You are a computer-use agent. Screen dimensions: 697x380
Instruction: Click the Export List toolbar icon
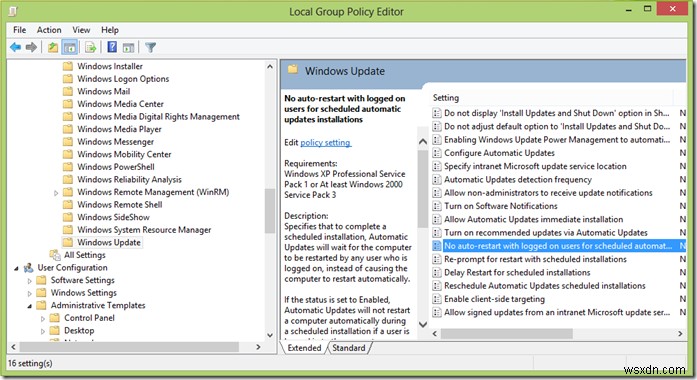pyautogui.click(x=91, y=47)
